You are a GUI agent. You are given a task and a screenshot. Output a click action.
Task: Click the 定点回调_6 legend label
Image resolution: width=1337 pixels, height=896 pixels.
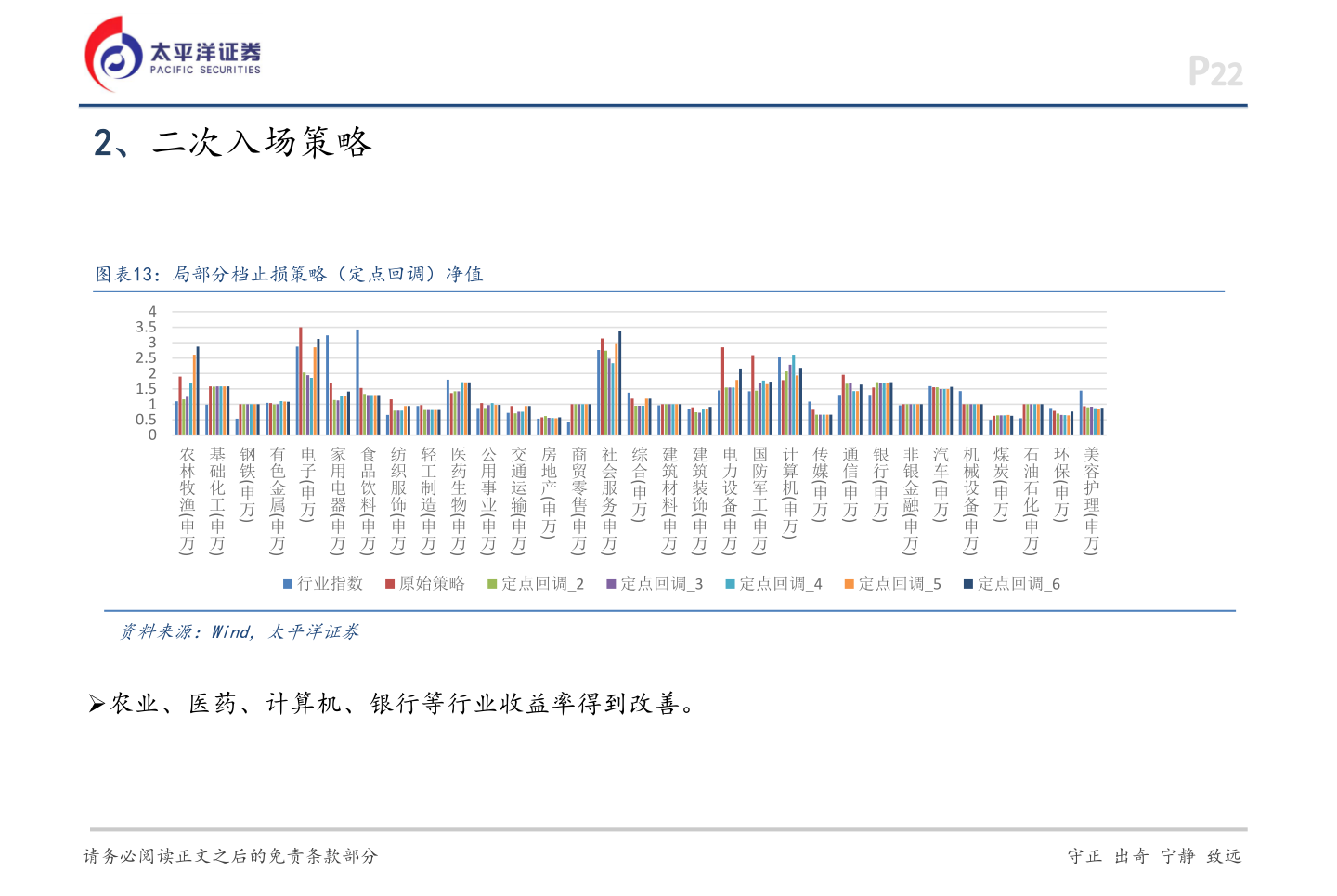click(x=1018, y=584)
